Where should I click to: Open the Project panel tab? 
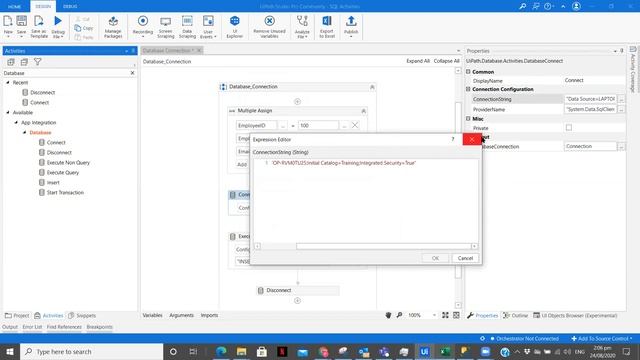click(17, 316)
